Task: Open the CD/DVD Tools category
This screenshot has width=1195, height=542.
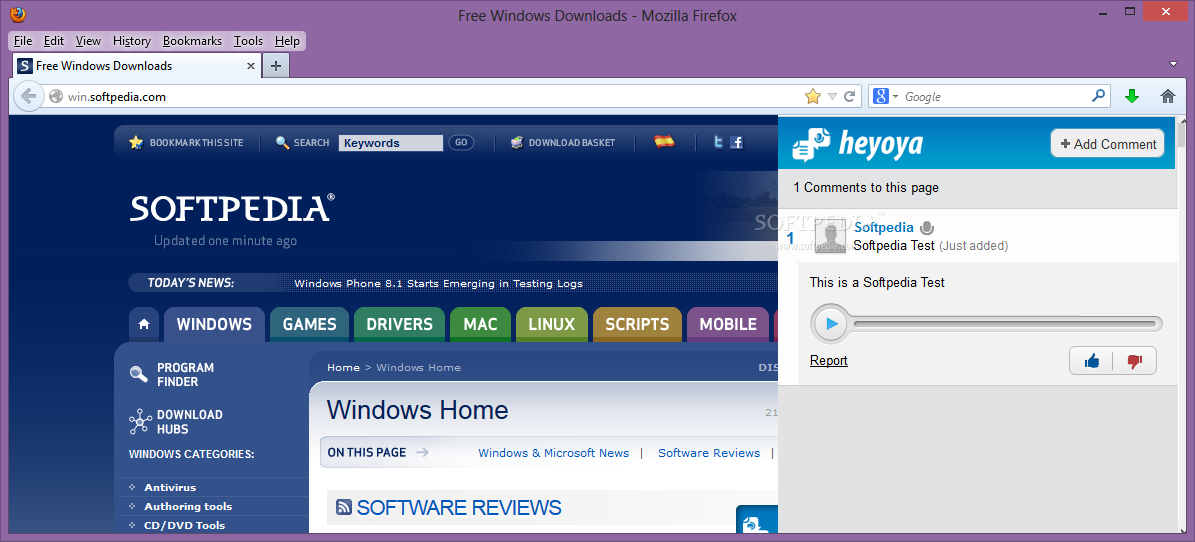Action: pyautogui.click(x=184, y=525)
